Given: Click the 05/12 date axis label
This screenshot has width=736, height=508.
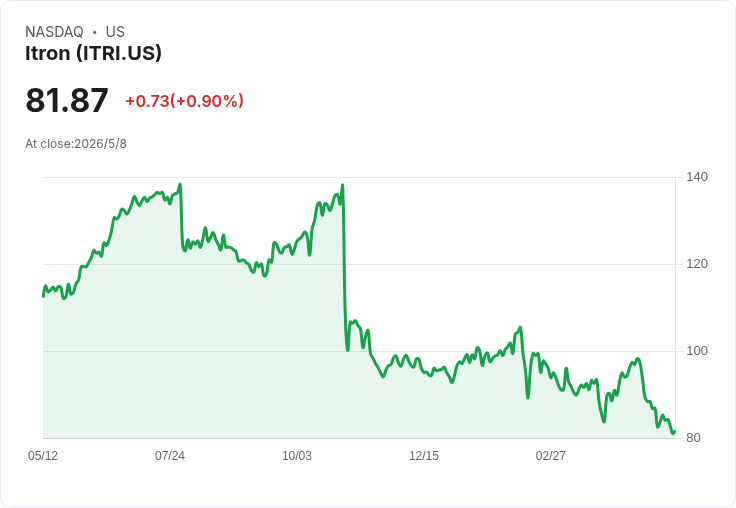Looking at the screenshot, I should (x=43, y=455).
